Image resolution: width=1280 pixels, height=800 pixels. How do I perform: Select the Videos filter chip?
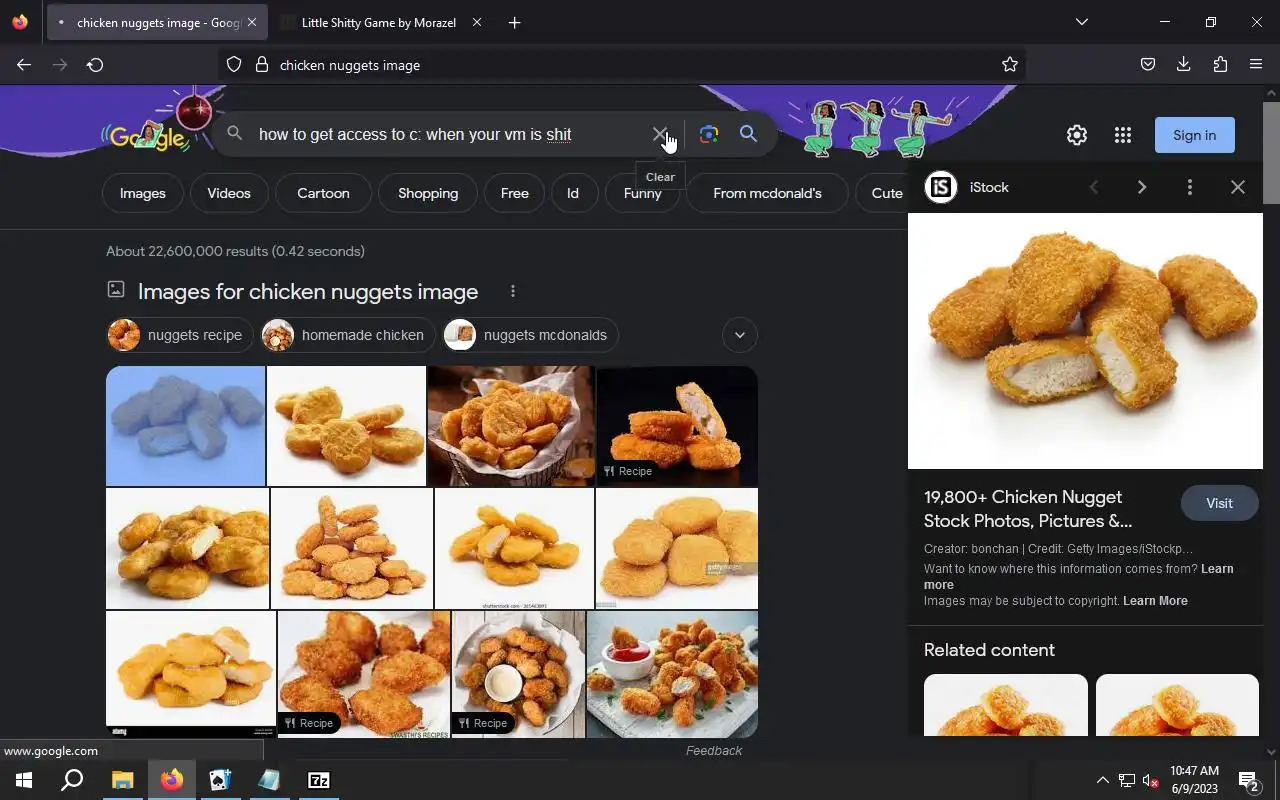click(229, 193)
